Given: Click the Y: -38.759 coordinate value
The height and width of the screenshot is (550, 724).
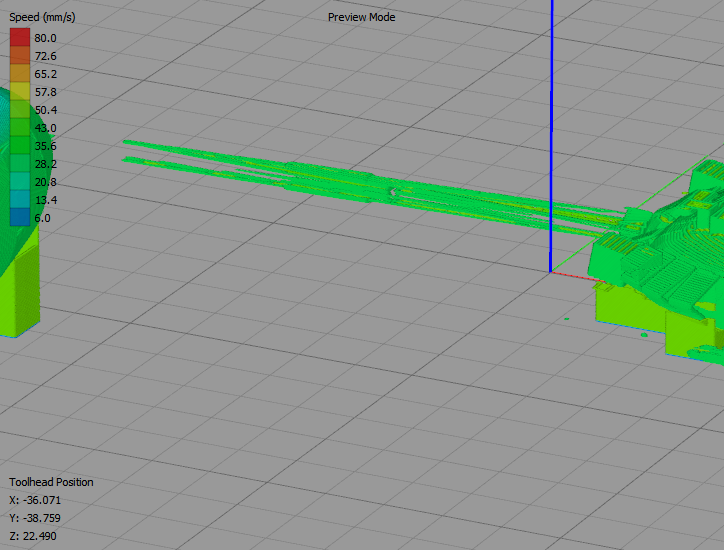Looking at the screenshot, I should click(35, 518).
